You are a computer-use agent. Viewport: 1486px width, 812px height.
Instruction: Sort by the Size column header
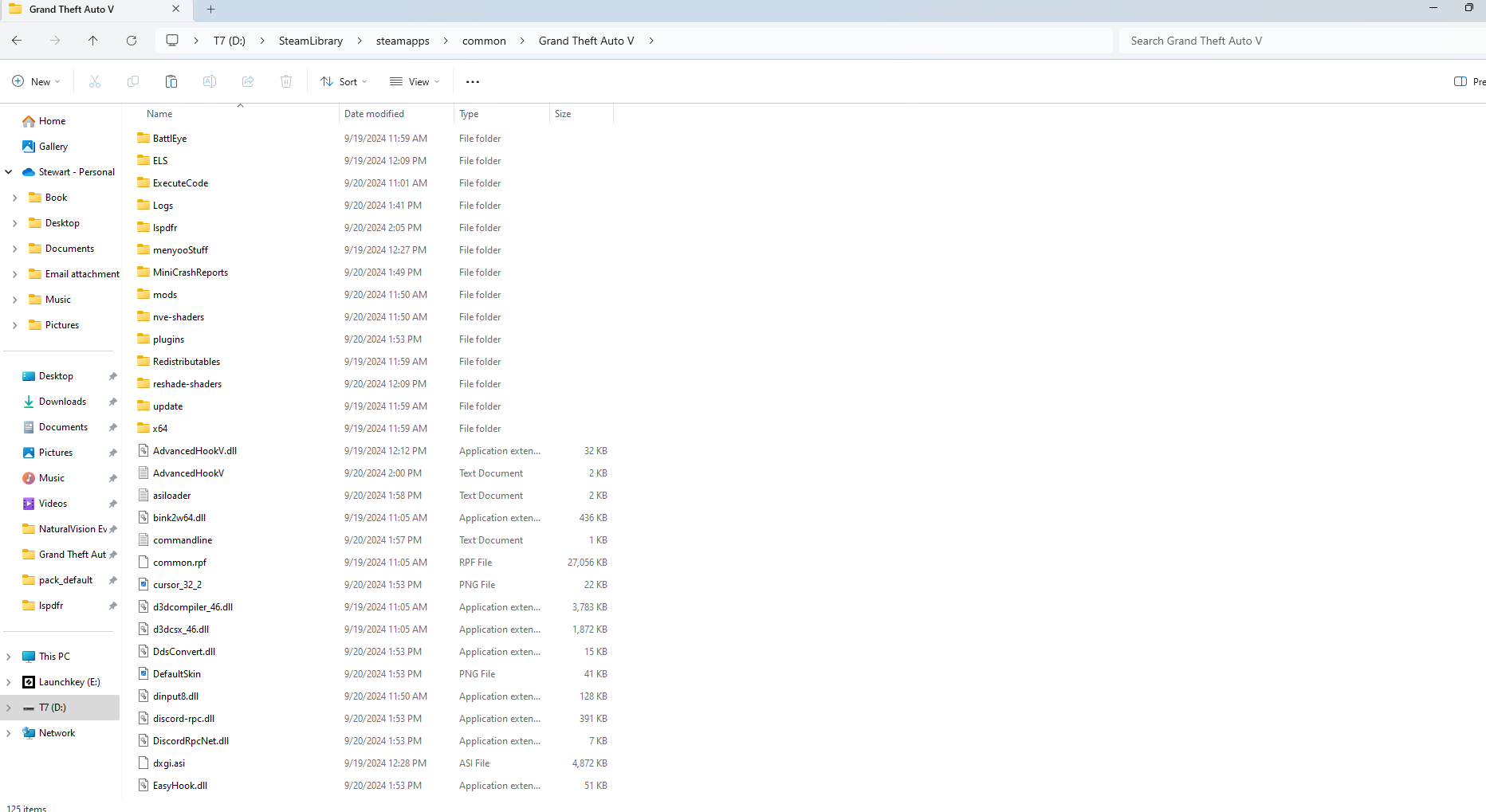(563, 114)
